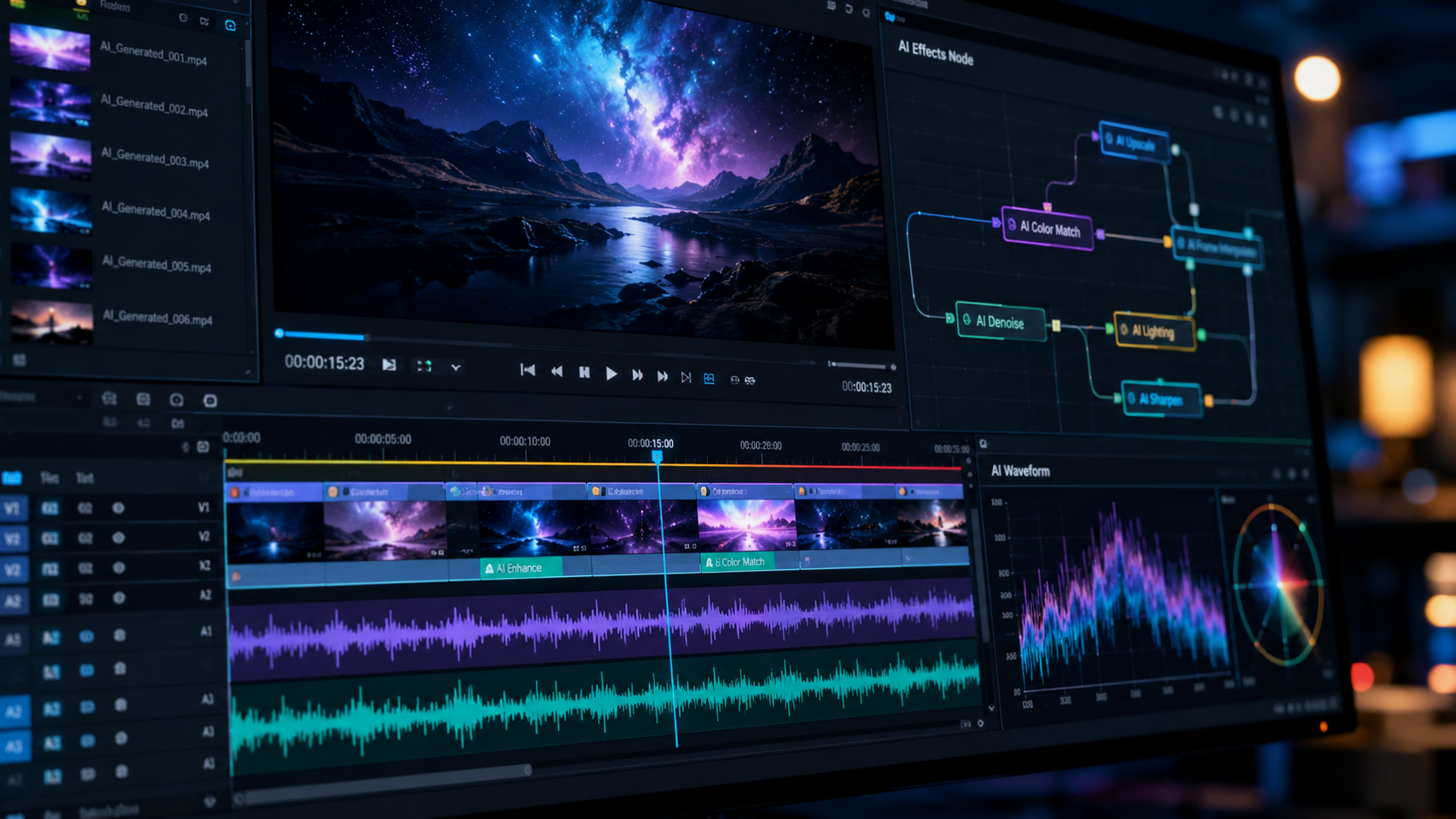Screen dimensions: 1456x819
Task: Switch to the blue active tab above track headers
Action: pyautogui.click(x=12, y=478)
